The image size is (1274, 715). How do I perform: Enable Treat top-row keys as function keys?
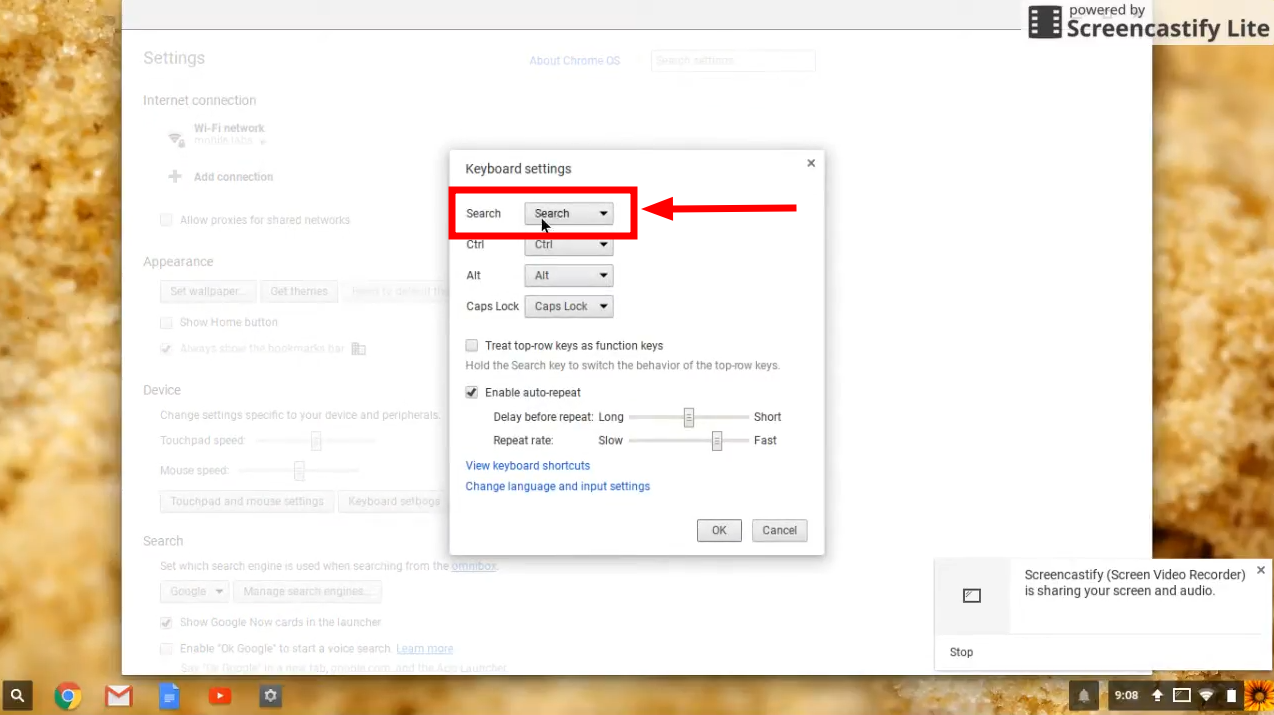471,345
